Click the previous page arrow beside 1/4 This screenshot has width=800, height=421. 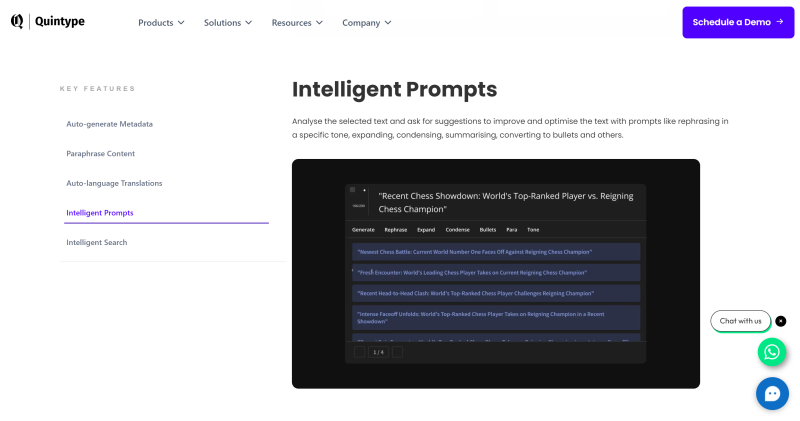(x=359, y=352)
